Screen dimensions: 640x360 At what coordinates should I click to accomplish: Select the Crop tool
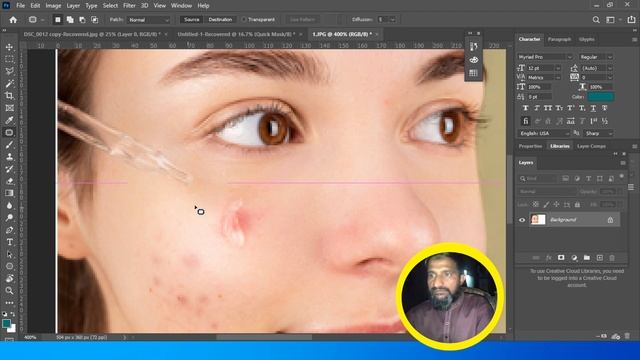click(9, 96)
